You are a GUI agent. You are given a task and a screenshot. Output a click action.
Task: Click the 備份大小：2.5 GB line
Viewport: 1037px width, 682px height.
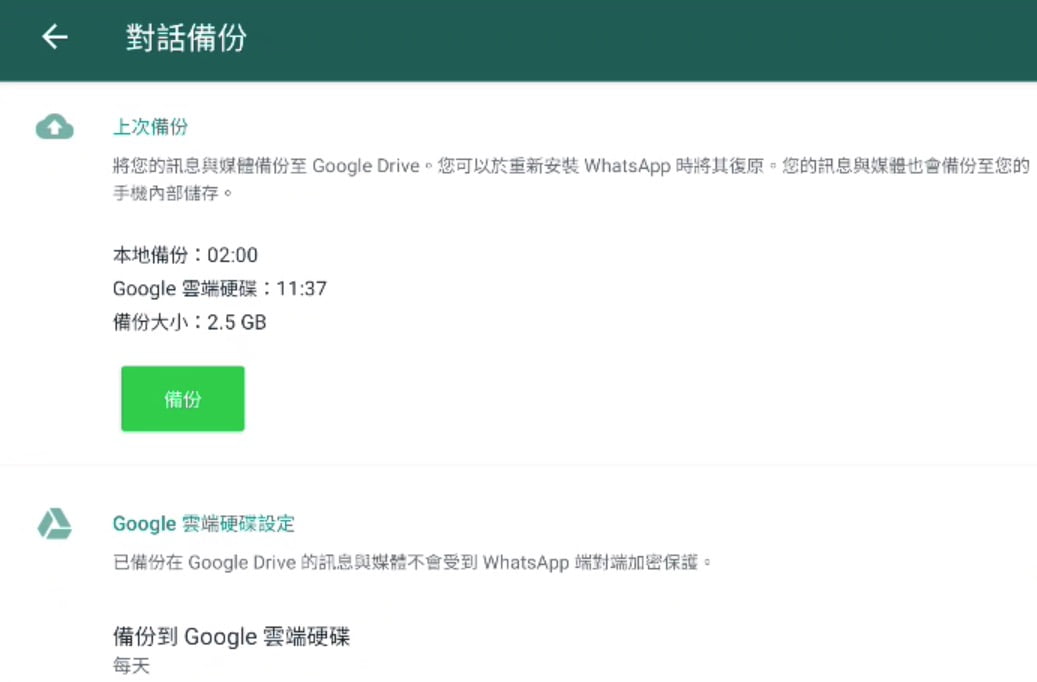190,322
